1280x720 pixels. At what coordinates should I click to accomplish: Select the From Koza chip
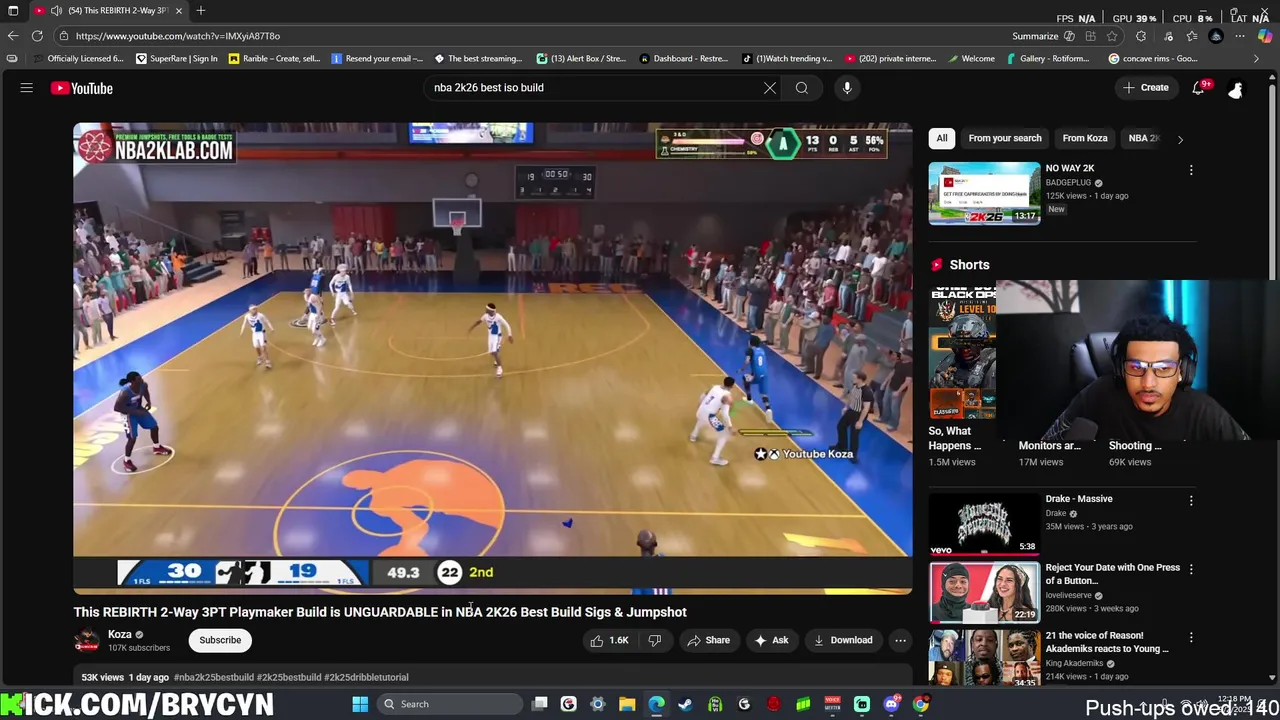[x=1085, y=138]
